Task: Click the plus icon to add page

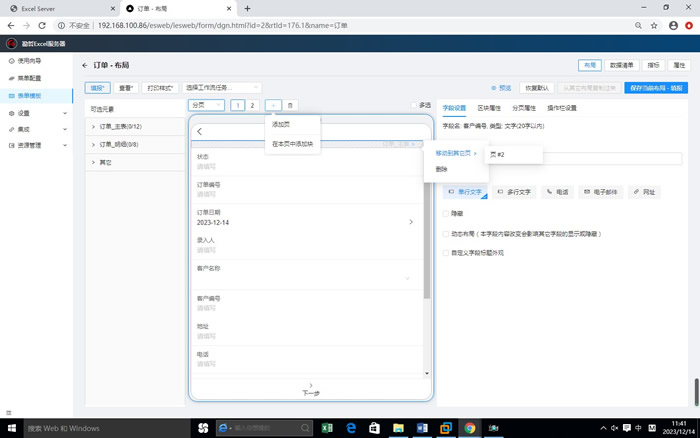Action: point(273,105)
